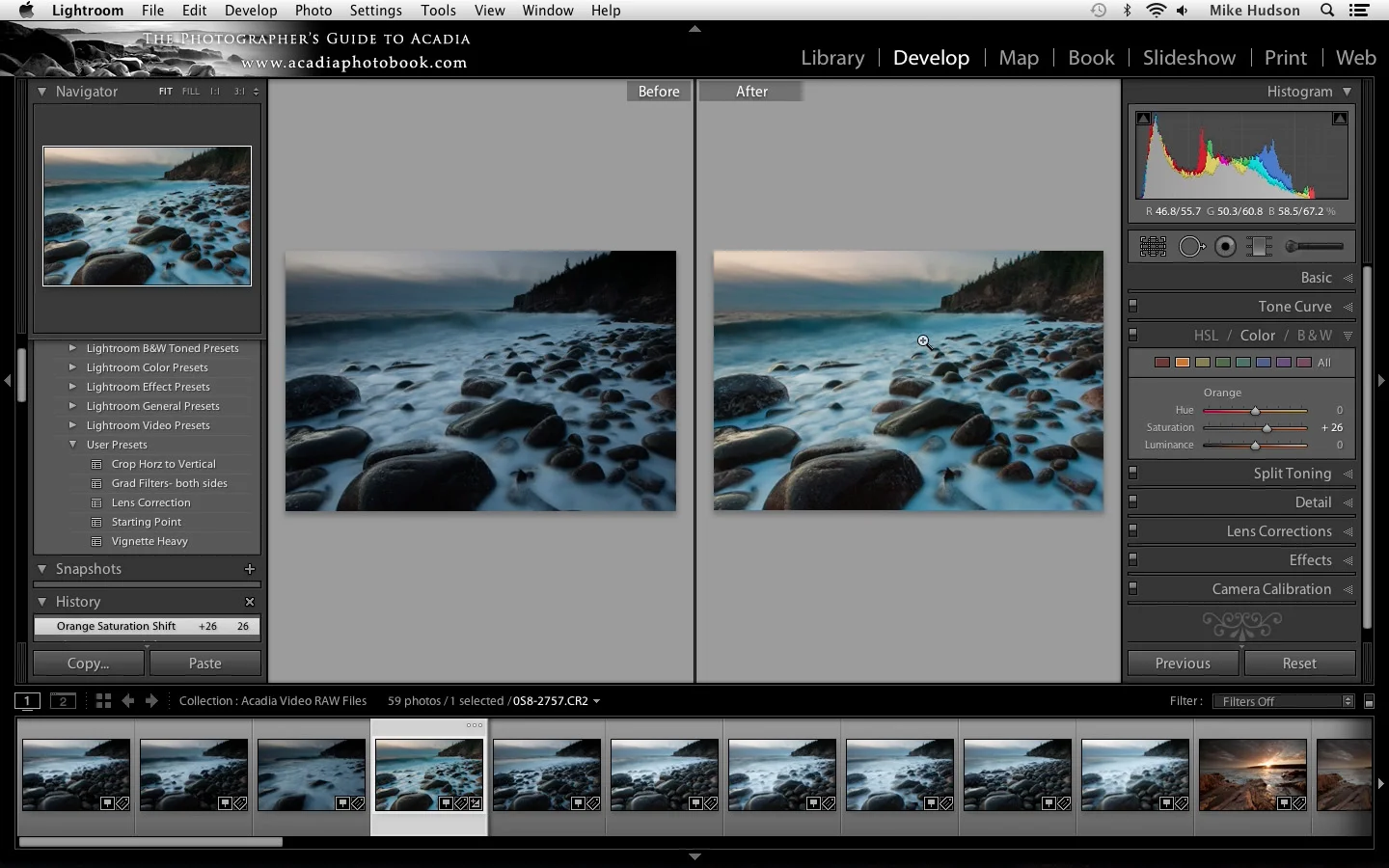The width and height of the screenshot is (1389, 868).
Task: Switch to the Slideshow module
Action: (1189, 58)
